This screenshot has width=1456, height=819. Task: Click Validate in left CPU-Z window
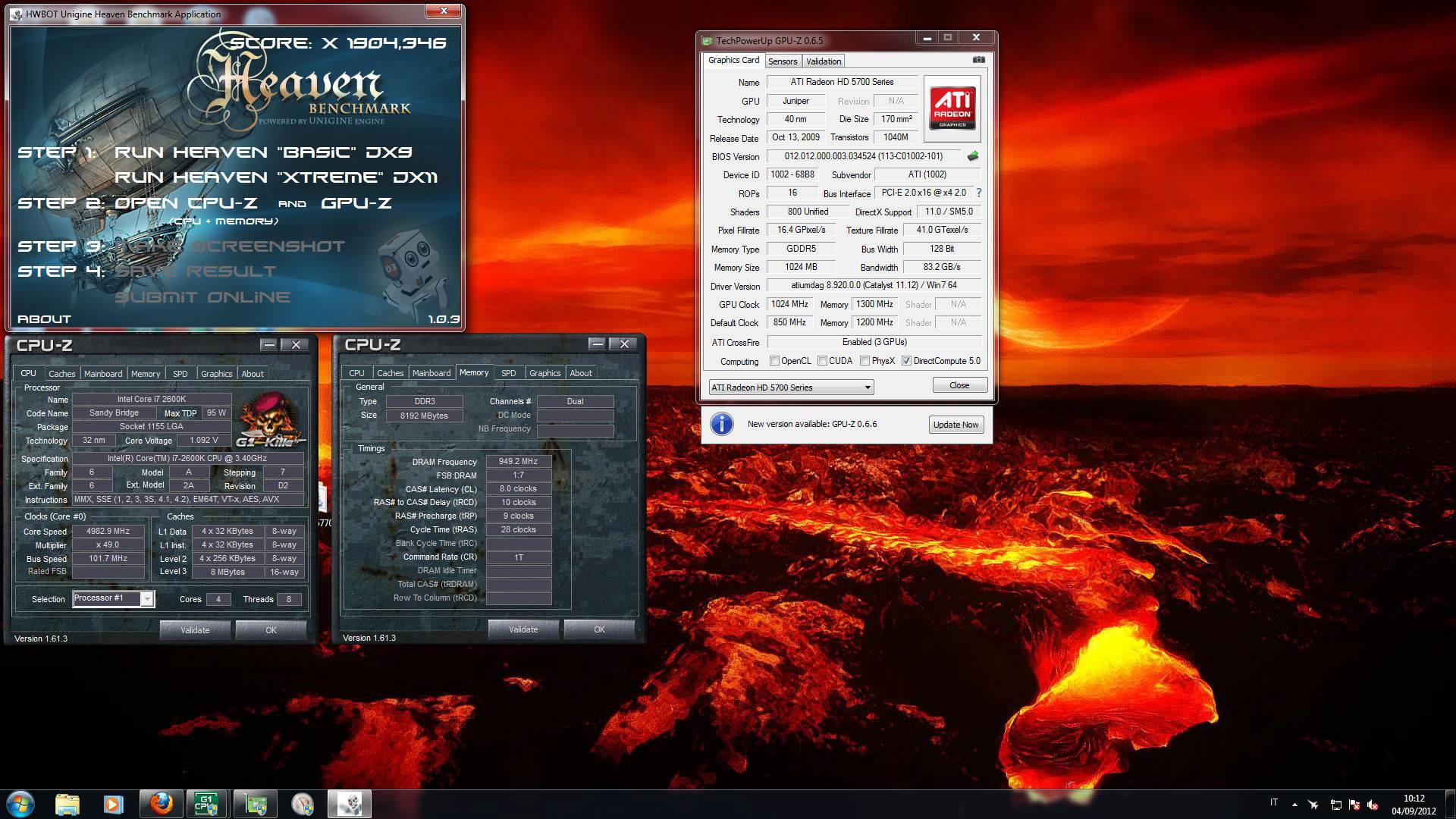(x=195, y=630)
